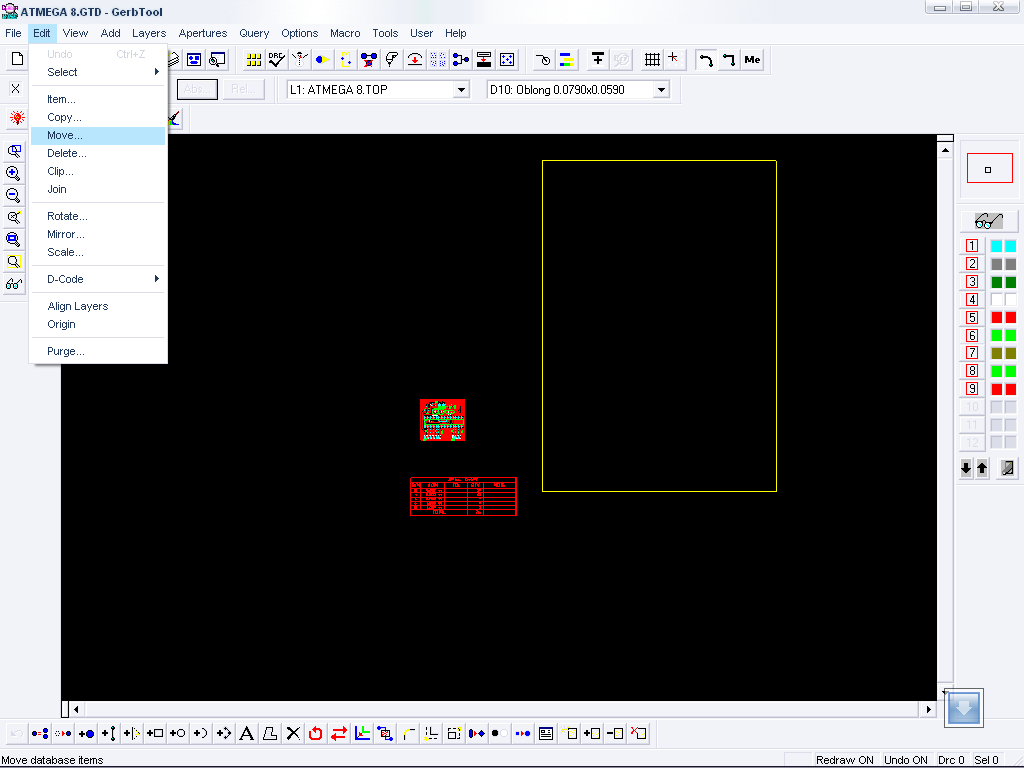The image size is (1024, 768).
Task: Toggle visibility of layer 6
Action: coord(972,335)
